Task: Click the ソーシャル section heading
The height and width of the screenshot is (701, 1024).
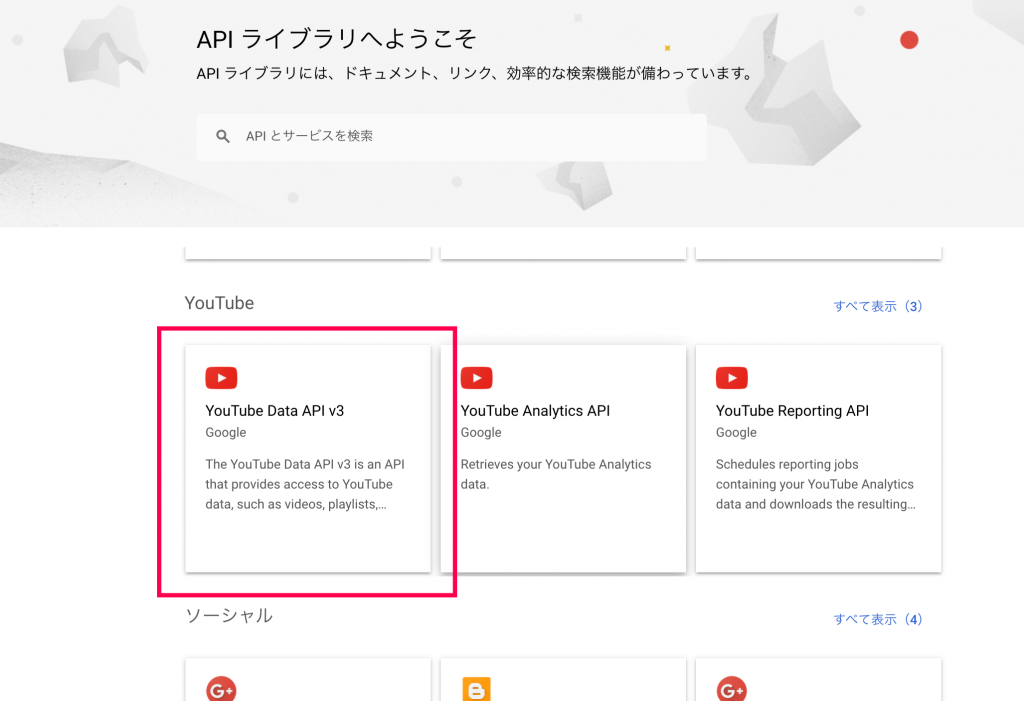Action: pyautogui.click(x=229, y=615)
